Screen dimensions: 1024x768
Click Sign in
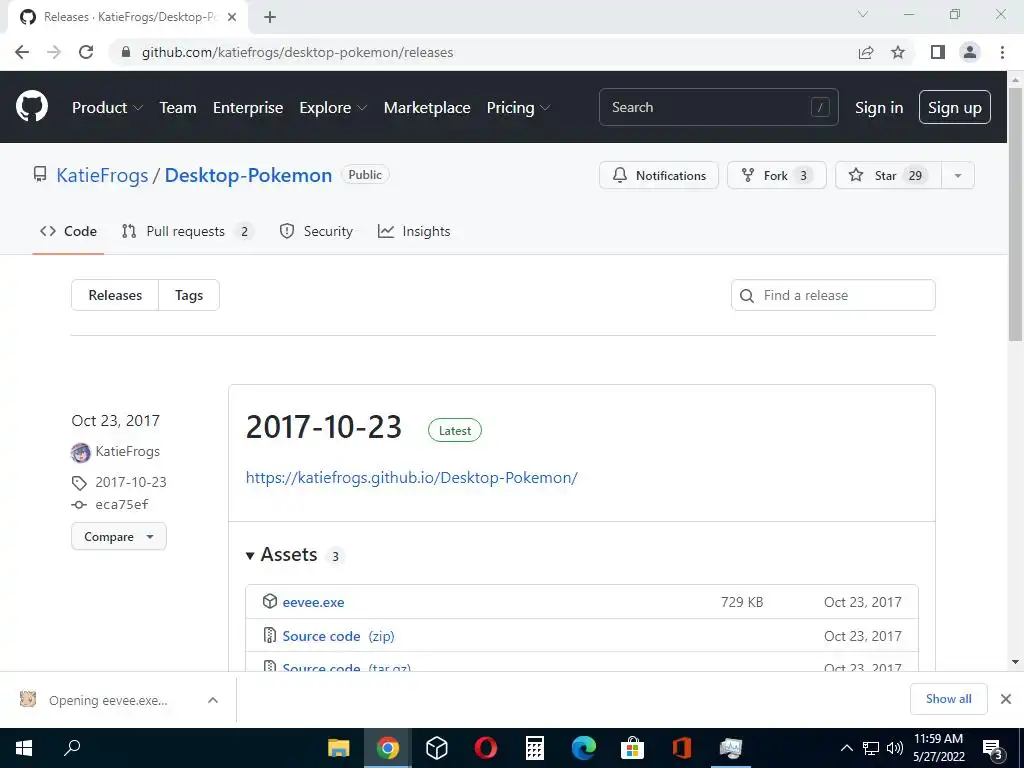click(879, 108)
